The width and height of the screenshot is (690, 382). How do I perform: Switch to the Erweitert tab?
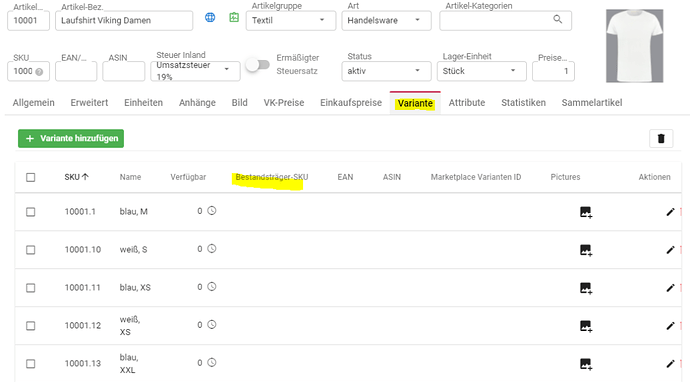(89, 103)
